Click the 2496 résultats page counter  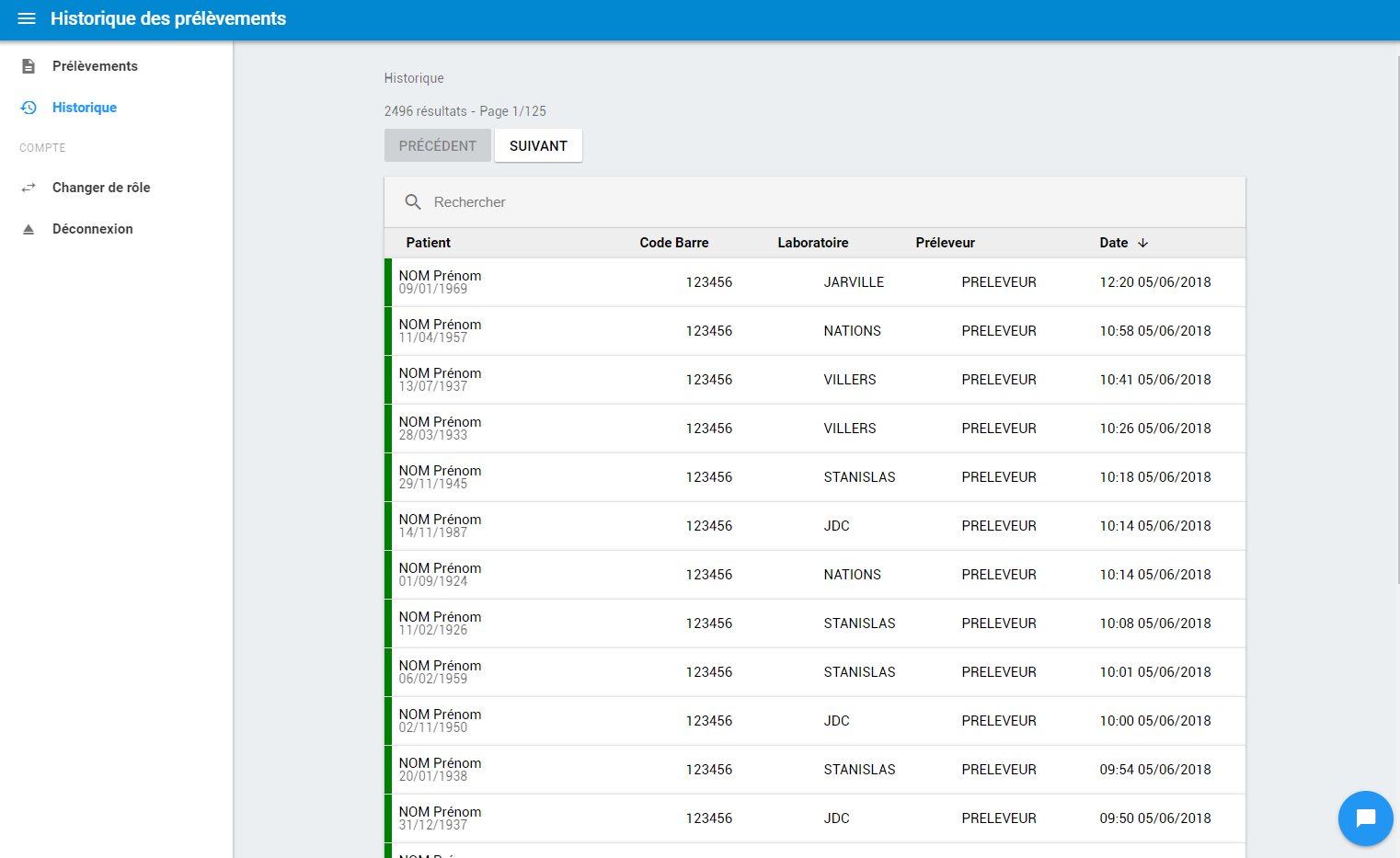click(x=465, y=111)
